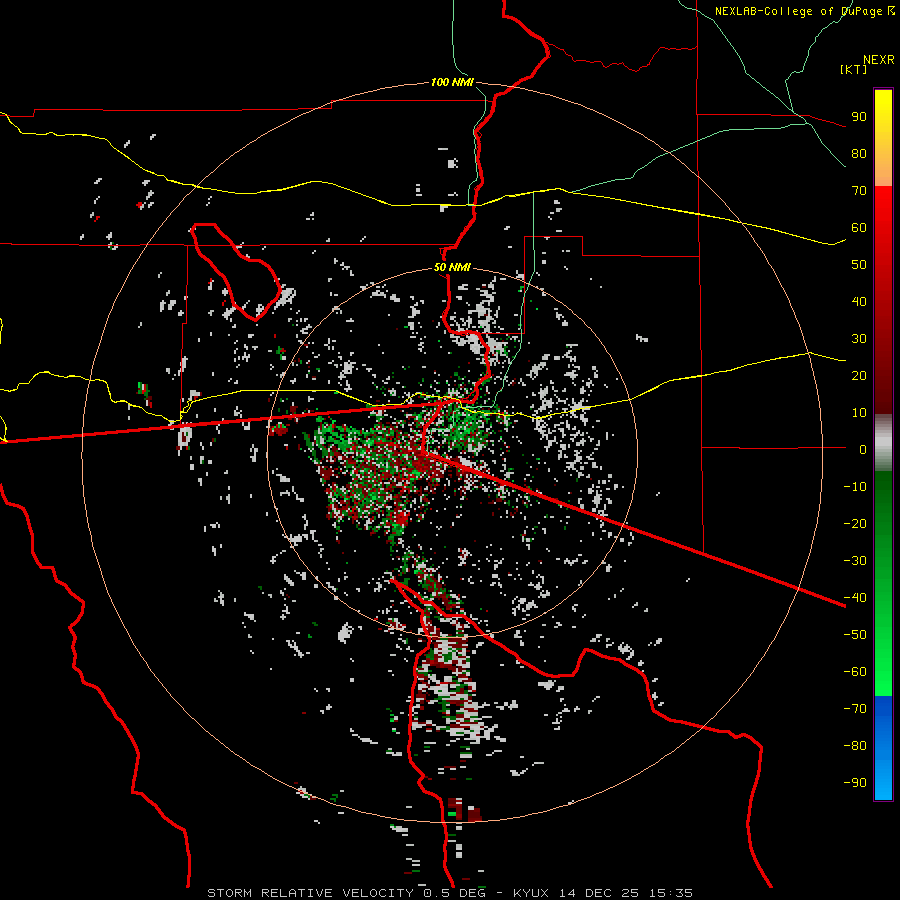Click the -40 value on the velocity scale

click(x=855, y=598)
